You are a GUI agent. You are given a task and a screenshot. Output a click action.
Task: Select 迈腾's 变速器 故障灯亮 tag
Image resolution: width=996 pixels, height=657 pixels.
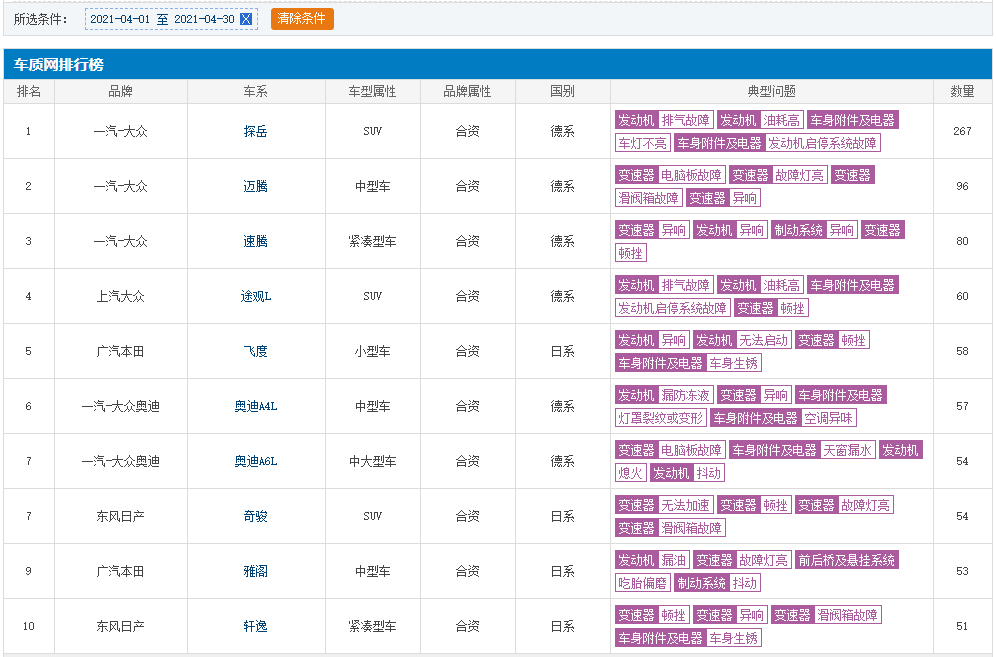(777, 175)
